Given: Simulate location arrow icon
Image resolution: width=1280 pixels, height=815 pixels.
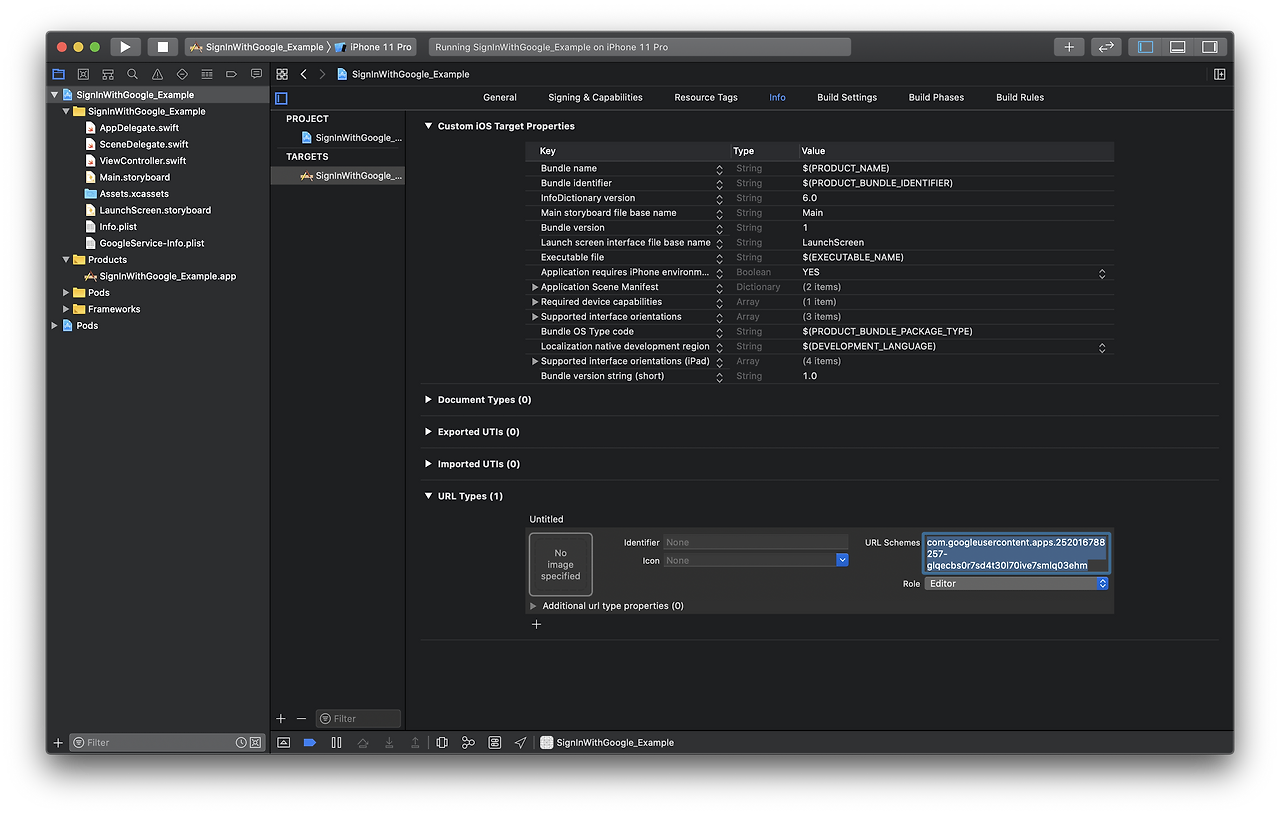Looking at the screenshot, I should pyautogui.click(x=520, y=742).
